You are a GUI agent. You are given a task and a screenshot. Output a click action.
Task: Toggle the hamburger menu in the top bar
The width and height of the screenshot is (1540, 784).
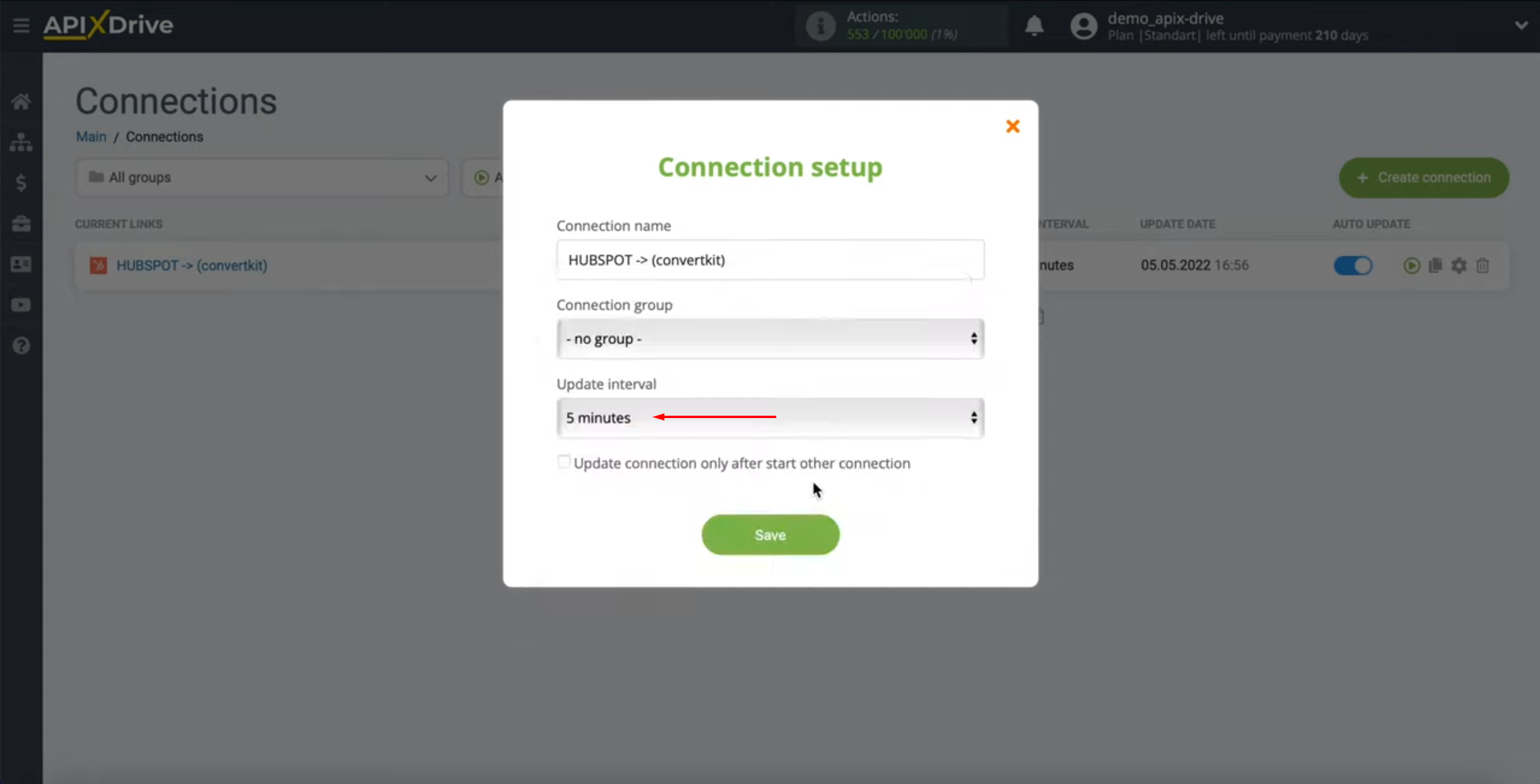pyautogui.click(x=21, y=25)
